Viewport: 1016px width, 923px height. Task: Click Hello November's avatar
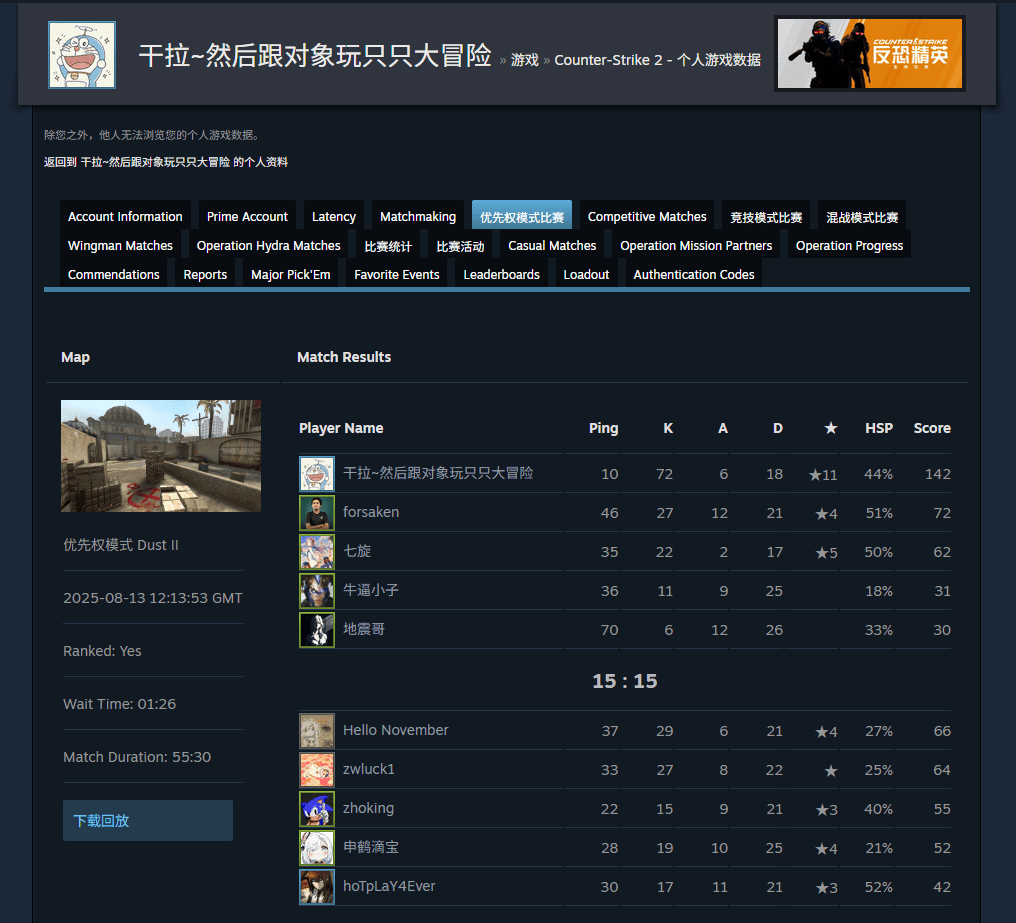pyautogui.click(x=316, y=731)
